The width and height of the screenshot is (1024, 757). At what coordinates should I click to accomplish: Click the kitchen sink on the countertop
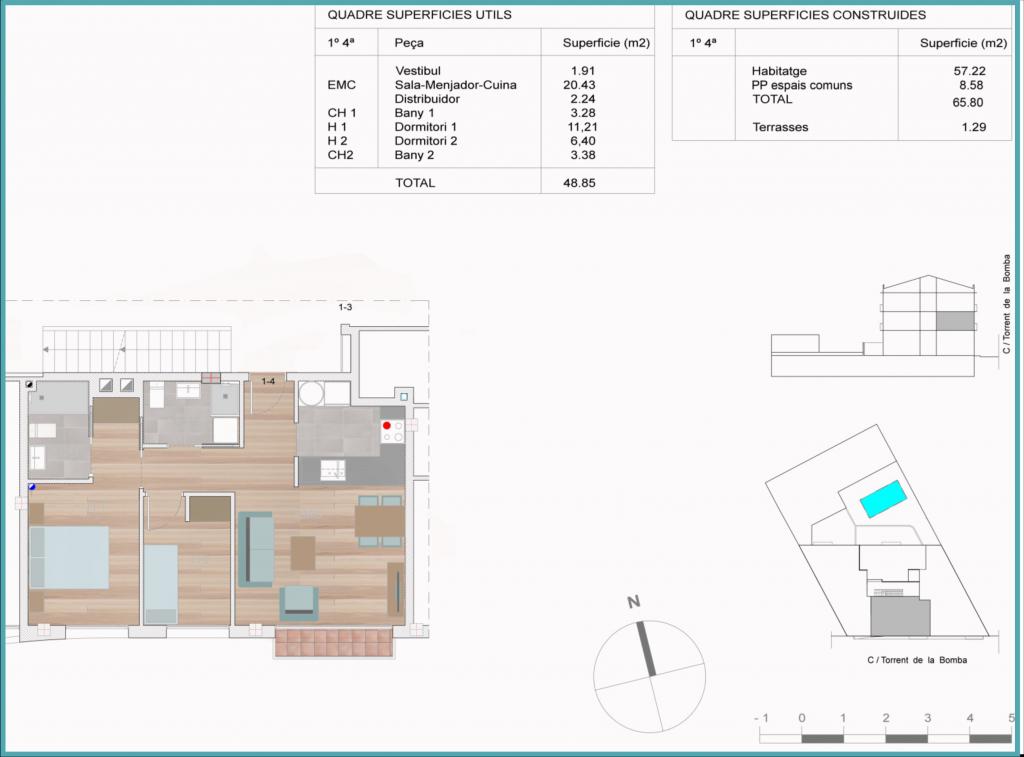click(331, 467)
